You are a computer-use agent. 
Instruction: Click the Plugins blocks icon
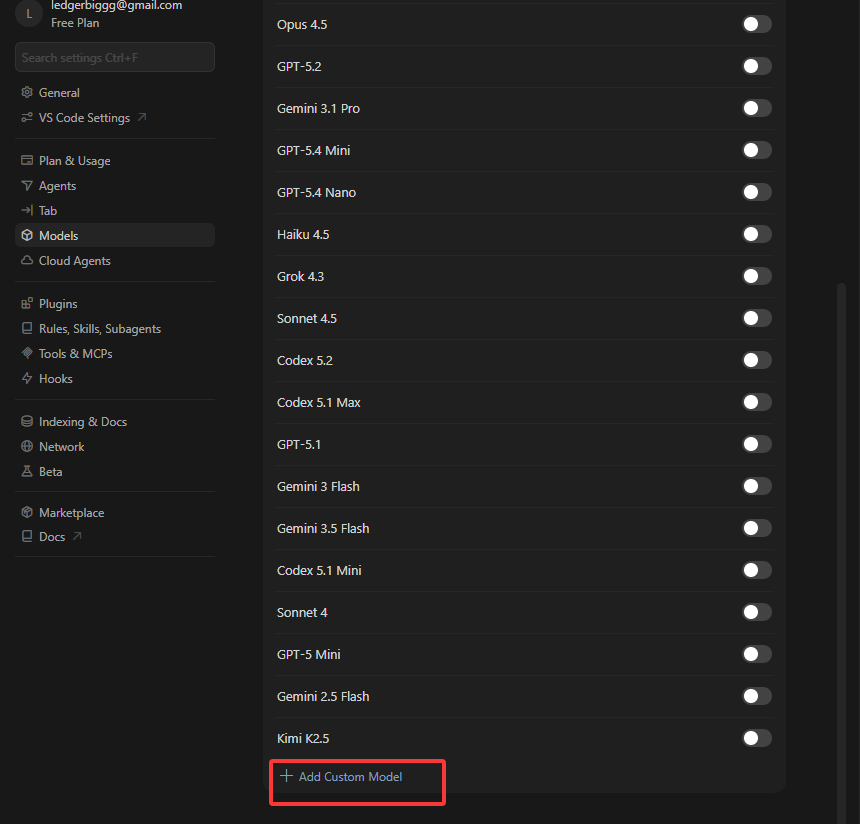(x=27, y=303)
